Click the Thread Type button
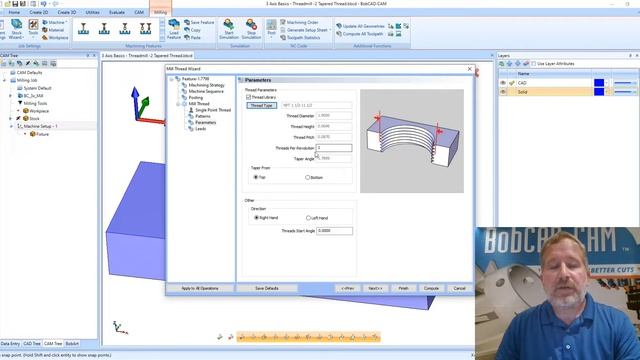Viewport: 640px width, 360px height. (262, 105)
